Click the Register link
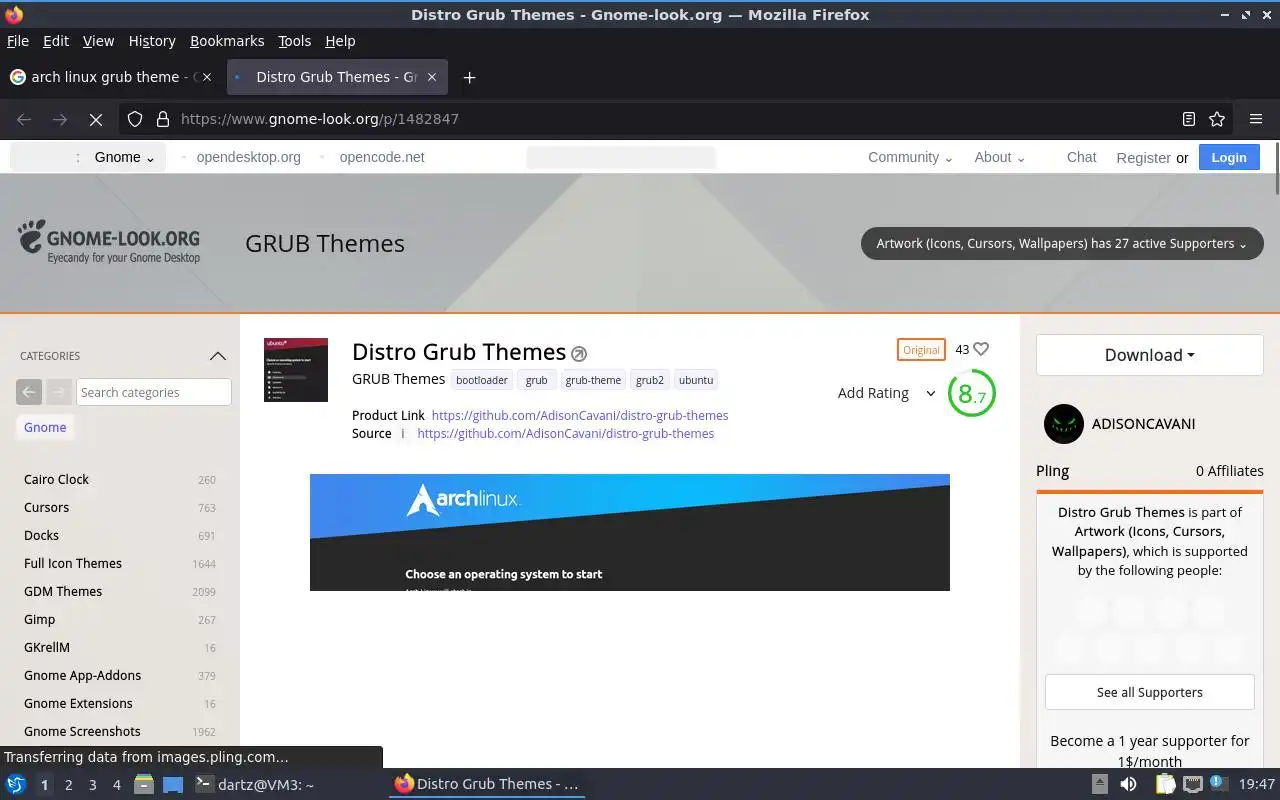The width and height of the screenshot is (1280, 800). (x=1143, y=158)
